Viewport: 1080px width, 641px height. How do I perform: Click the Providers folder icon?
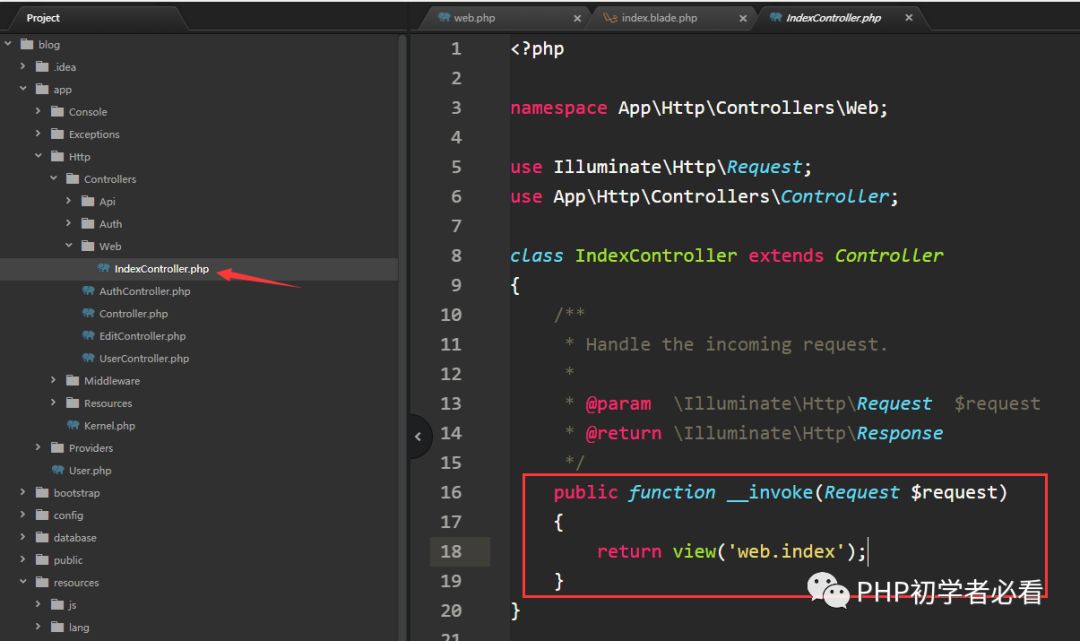57,448
